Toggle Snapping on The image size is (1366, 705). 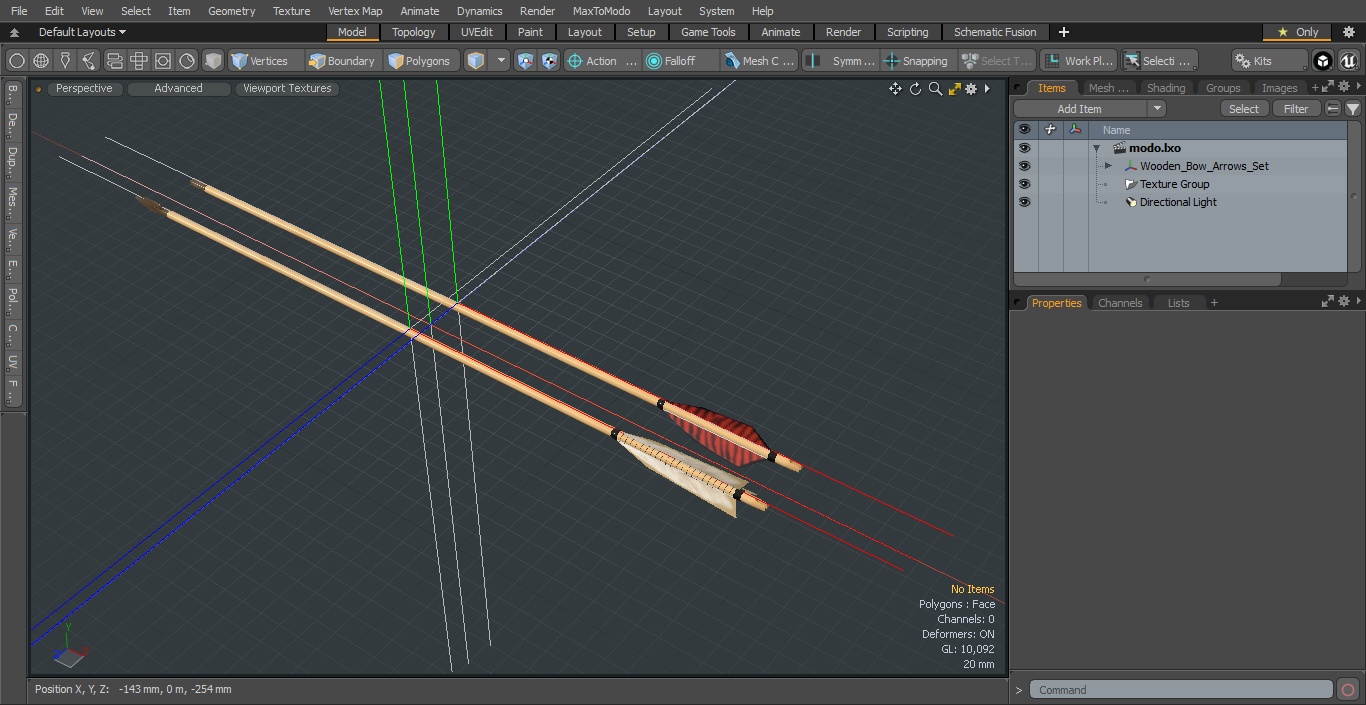(x=917, y=61)
